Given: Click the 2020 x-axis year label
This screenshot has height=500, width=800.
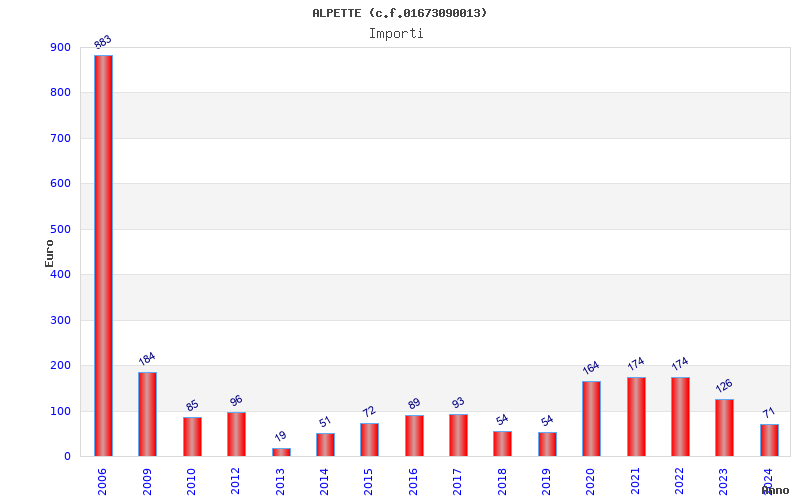Looking at the screenshot, I should (590, 482).
